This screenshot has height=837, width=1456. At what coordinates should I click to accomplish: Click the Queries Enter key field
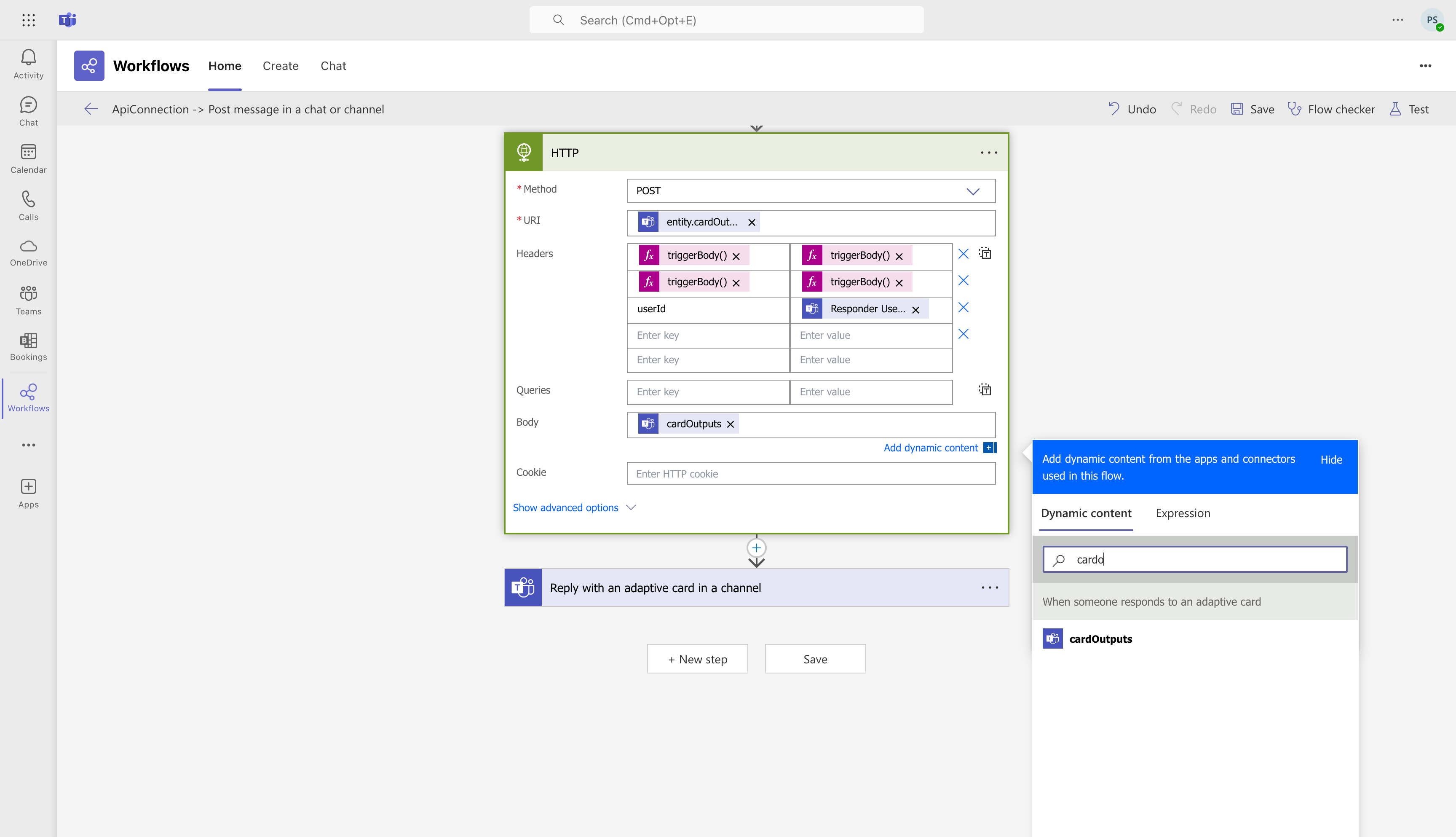point(708,392)
